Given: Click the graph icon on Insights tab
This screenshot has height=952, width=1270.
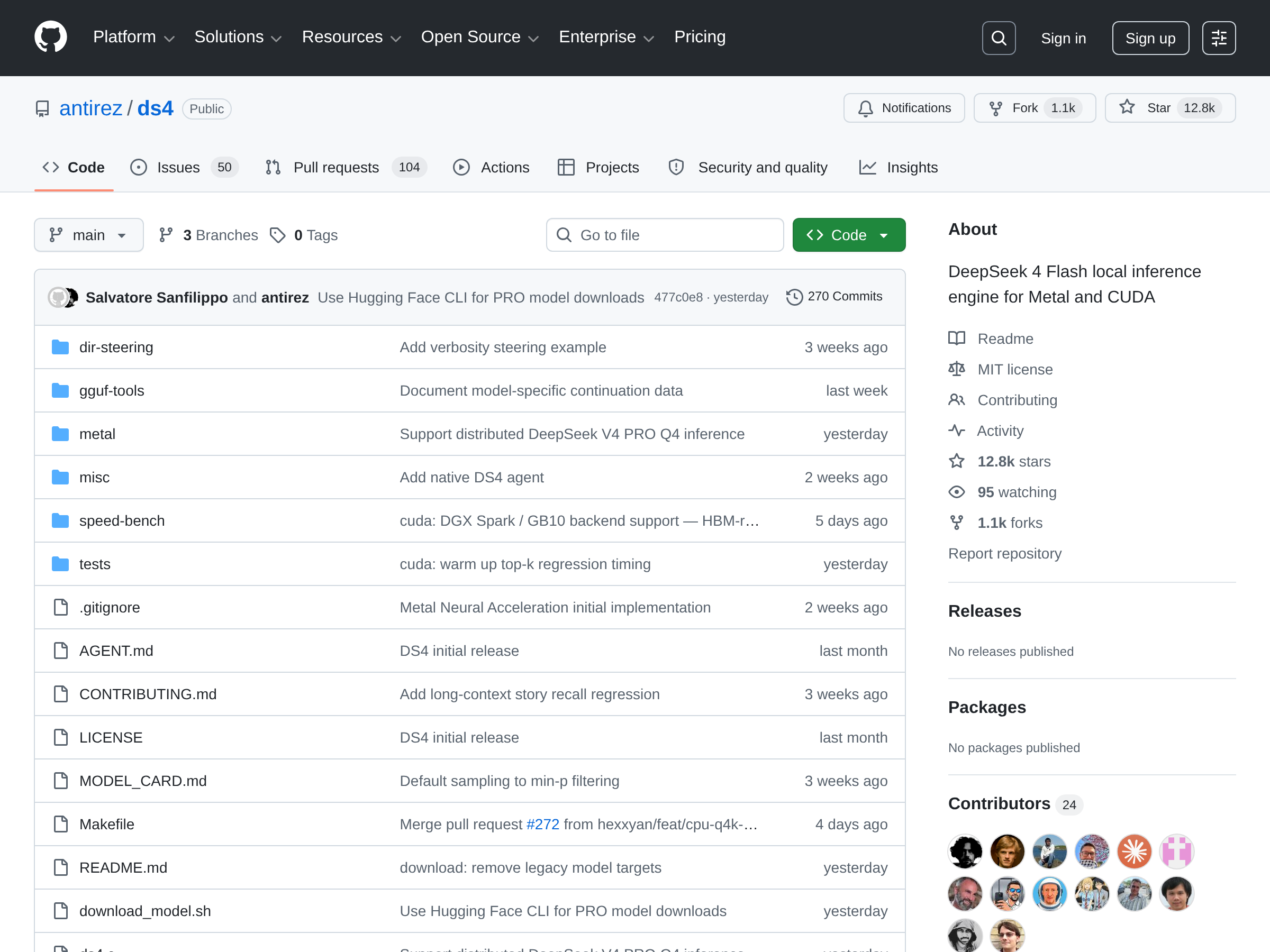Looking at the screenshot, I should click(867, 167).
